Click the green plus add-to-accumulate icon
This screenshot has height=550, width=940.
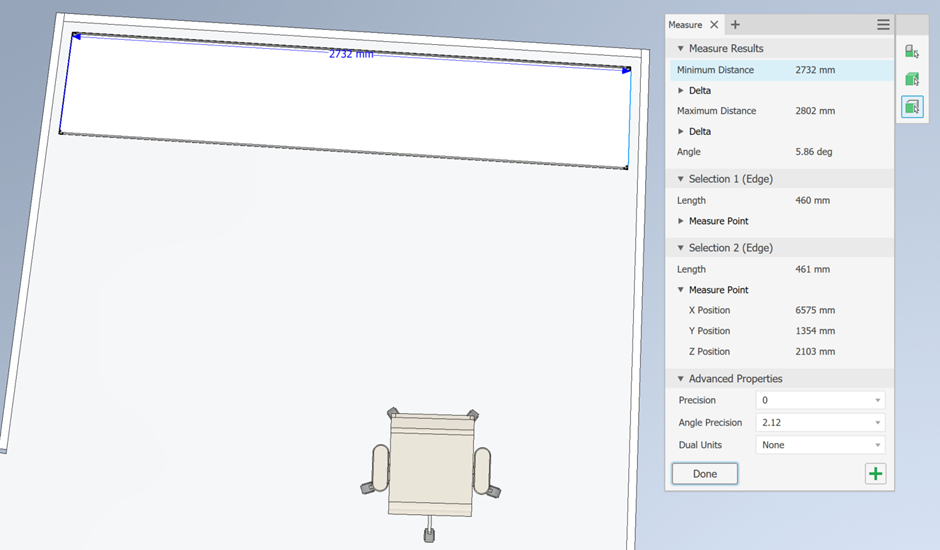pos(875,474)
